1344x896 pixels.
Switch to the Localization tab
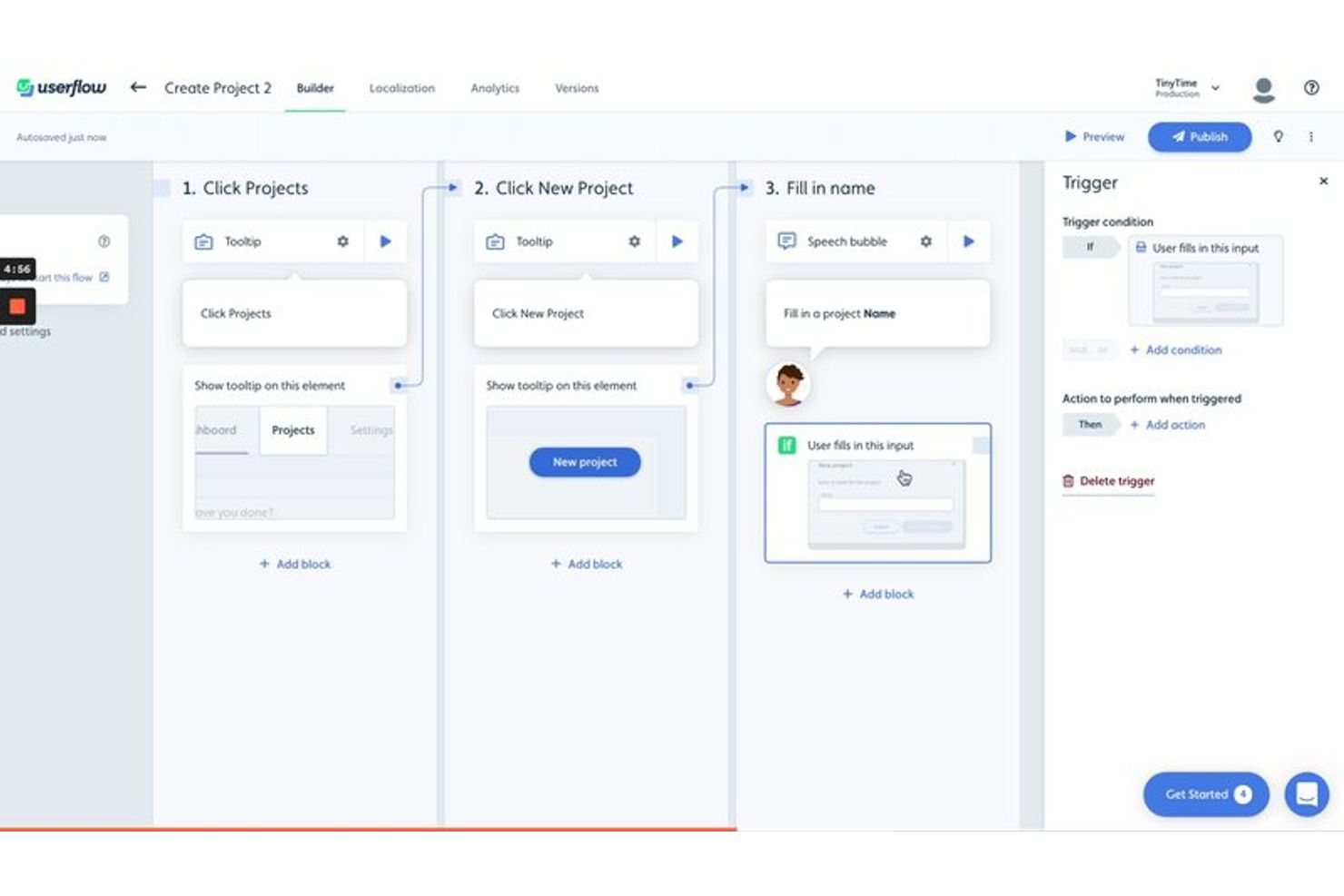pyautogui.click(x=402, y=88)
